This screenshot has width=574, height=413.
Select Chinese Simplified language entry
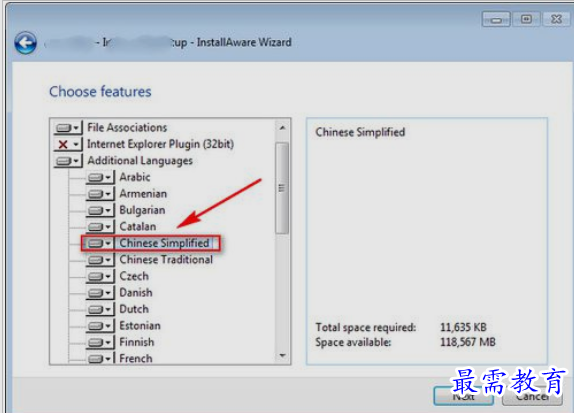click(x=164, y=243)
